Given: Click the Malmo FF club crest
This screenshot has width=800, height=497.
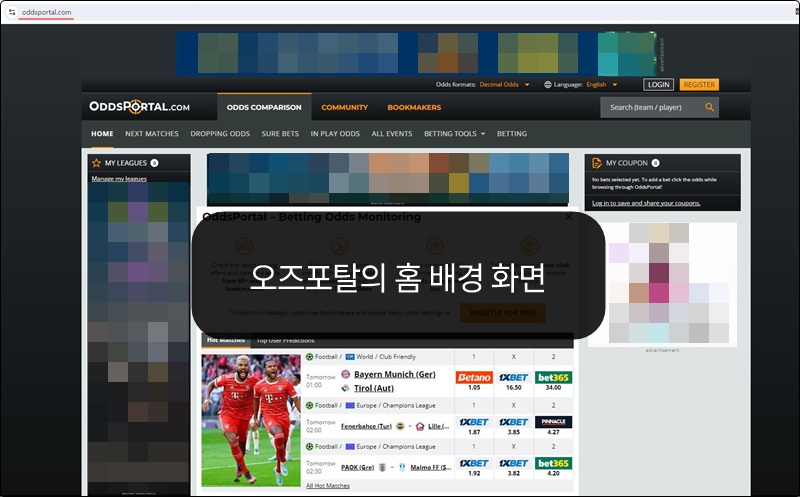Looking at the screenshot, I should pyautogui.click(x=402, y=467).
